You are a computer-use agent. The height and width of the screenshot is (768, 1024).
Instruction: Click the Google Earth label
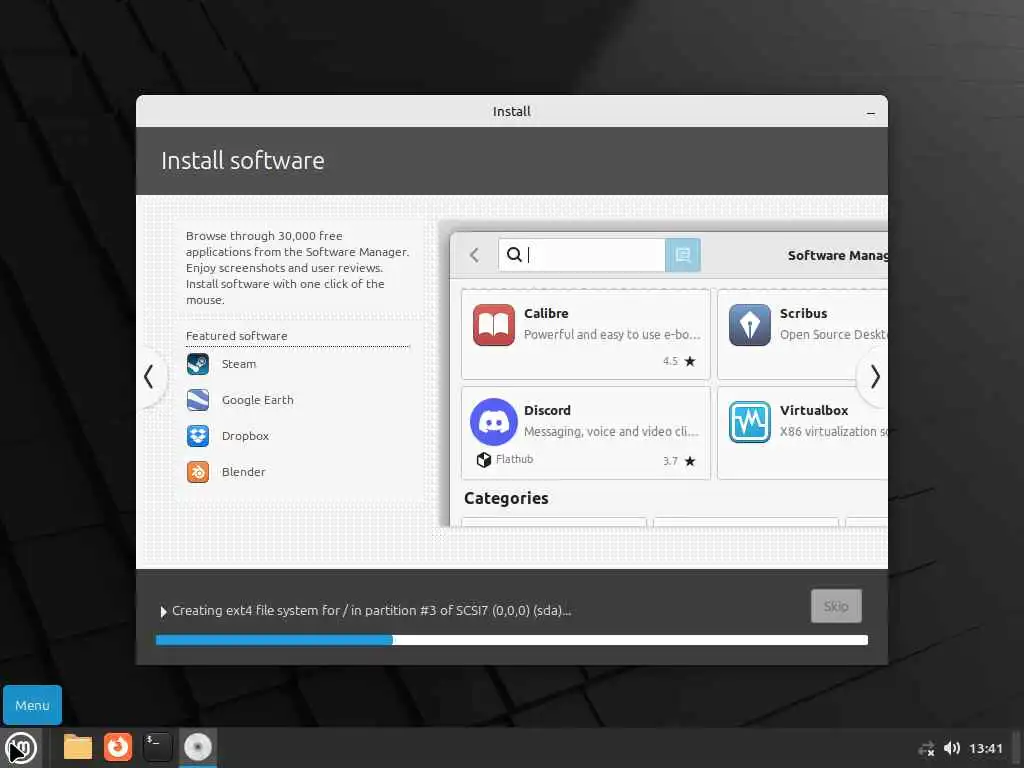point(257,400)
